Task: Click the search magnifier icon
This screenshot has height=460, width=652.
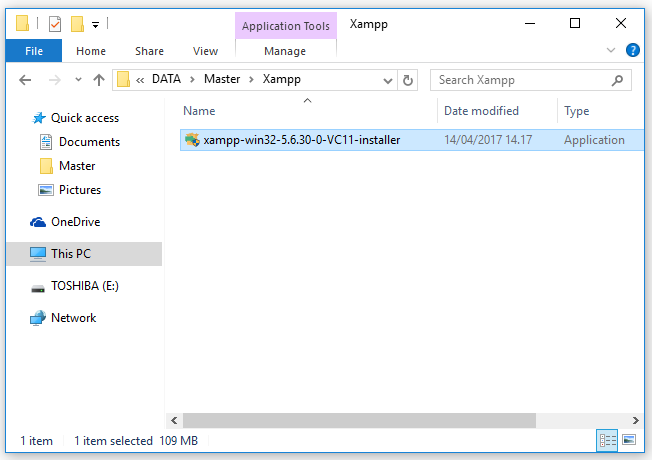Action: point(617,80)
